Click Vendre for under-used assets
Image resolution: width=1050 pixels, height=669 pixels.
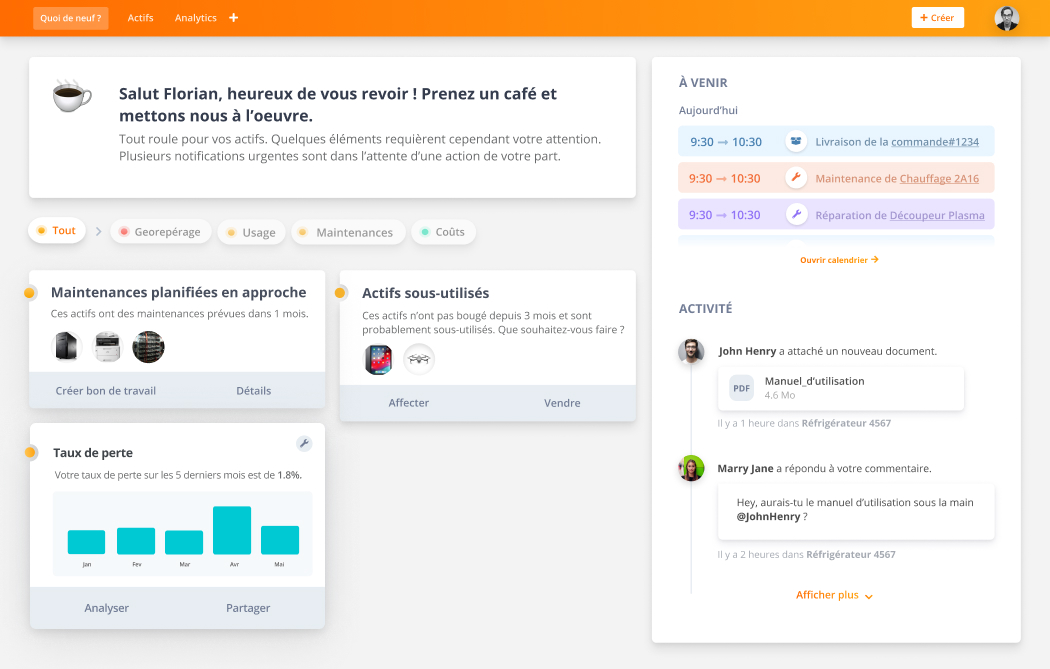pyautogui.click(x=562, y=403)
